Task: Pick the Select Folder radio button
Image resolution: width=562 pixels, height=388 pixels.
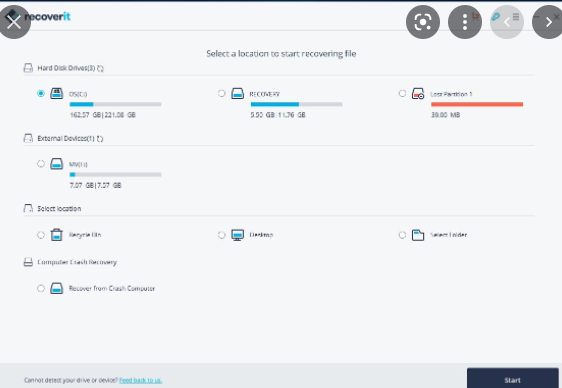Action: click(x=402, y=235)
